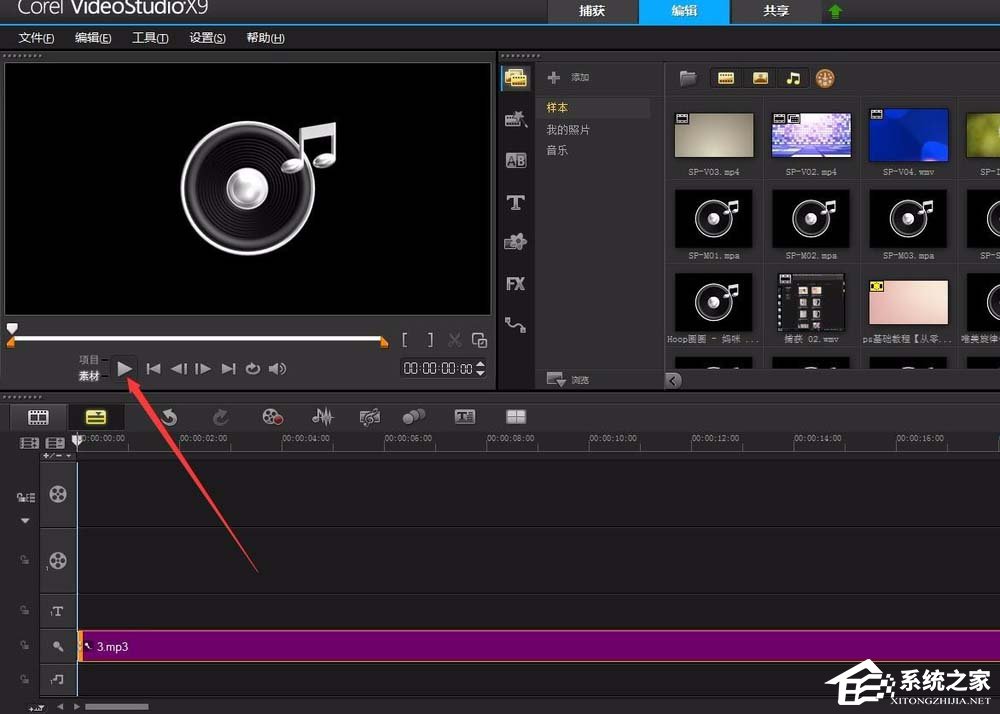Image resolution: width=1000 pixels, height=714 pixels.
Task: Open the 设置 (Settings) menu
Action: 207,38
